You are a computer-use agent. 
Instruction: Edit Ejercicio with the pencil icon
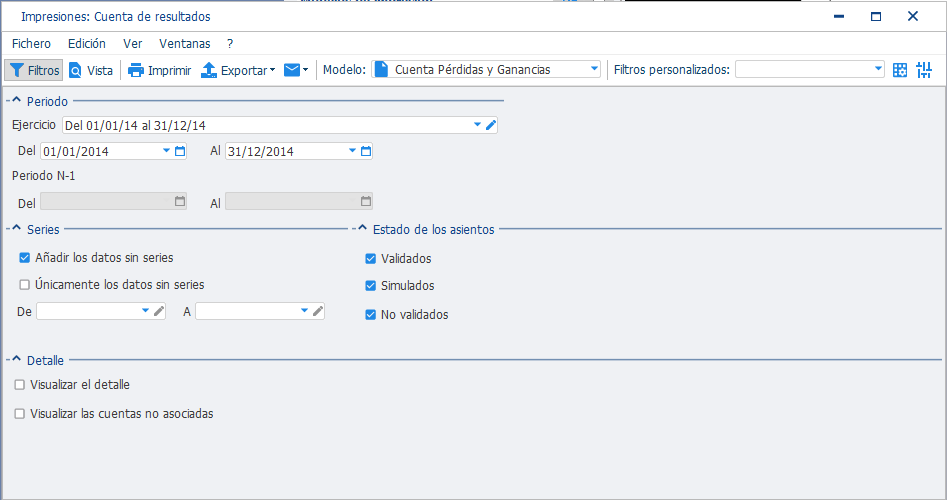[x=491, y=125]
